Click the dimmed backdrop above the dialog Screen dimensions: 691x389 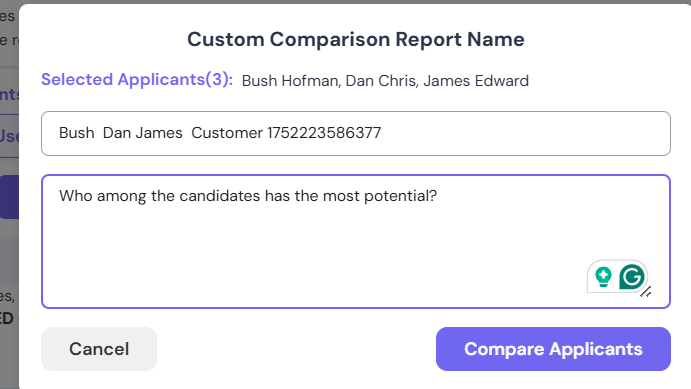pos(346,2)
